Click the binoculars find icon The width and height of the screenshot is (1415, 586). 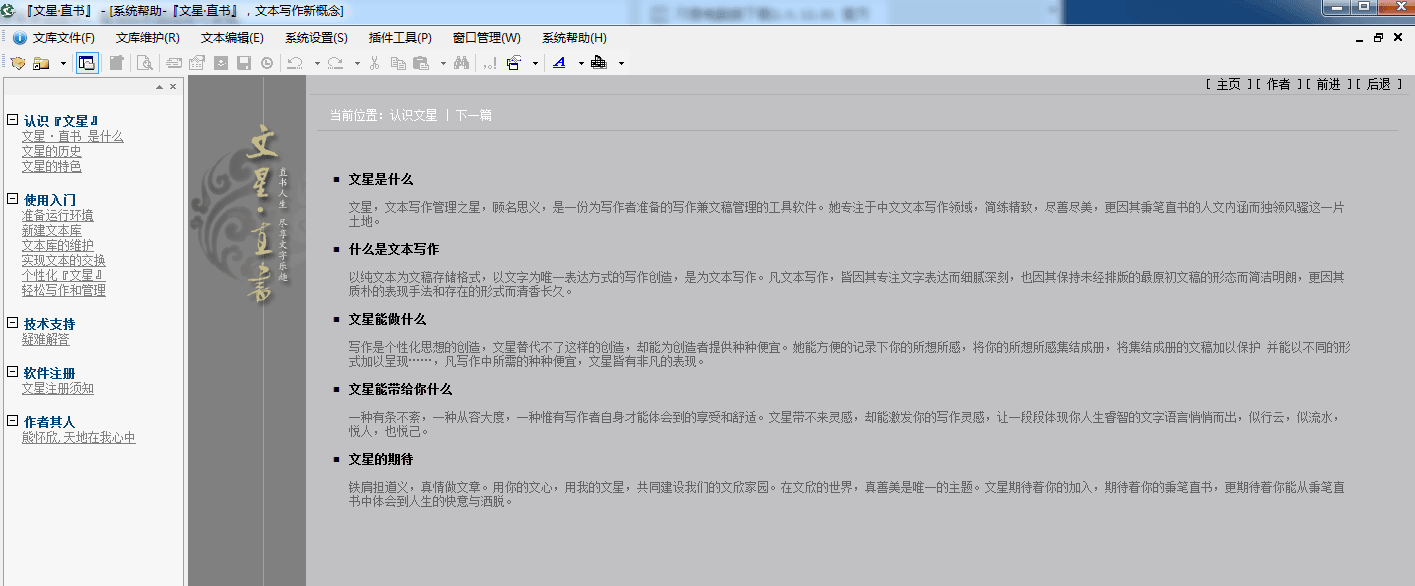click(x=461, y=63)
